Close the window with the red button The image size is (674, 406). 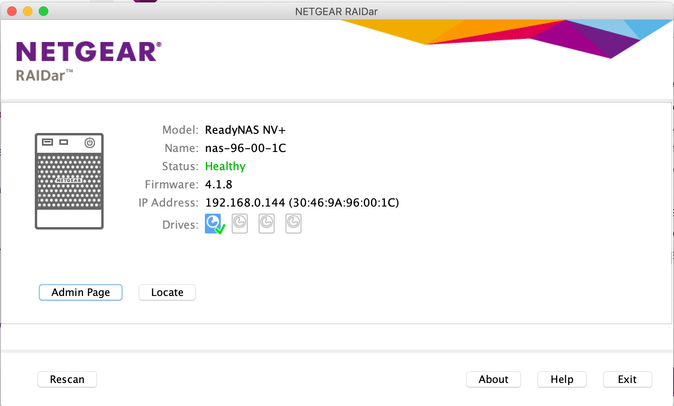click(12, 10)
